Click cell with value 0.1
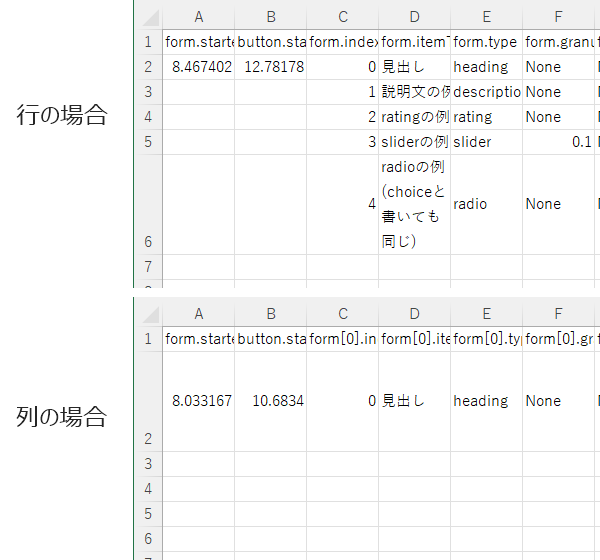 coord(558,142)
